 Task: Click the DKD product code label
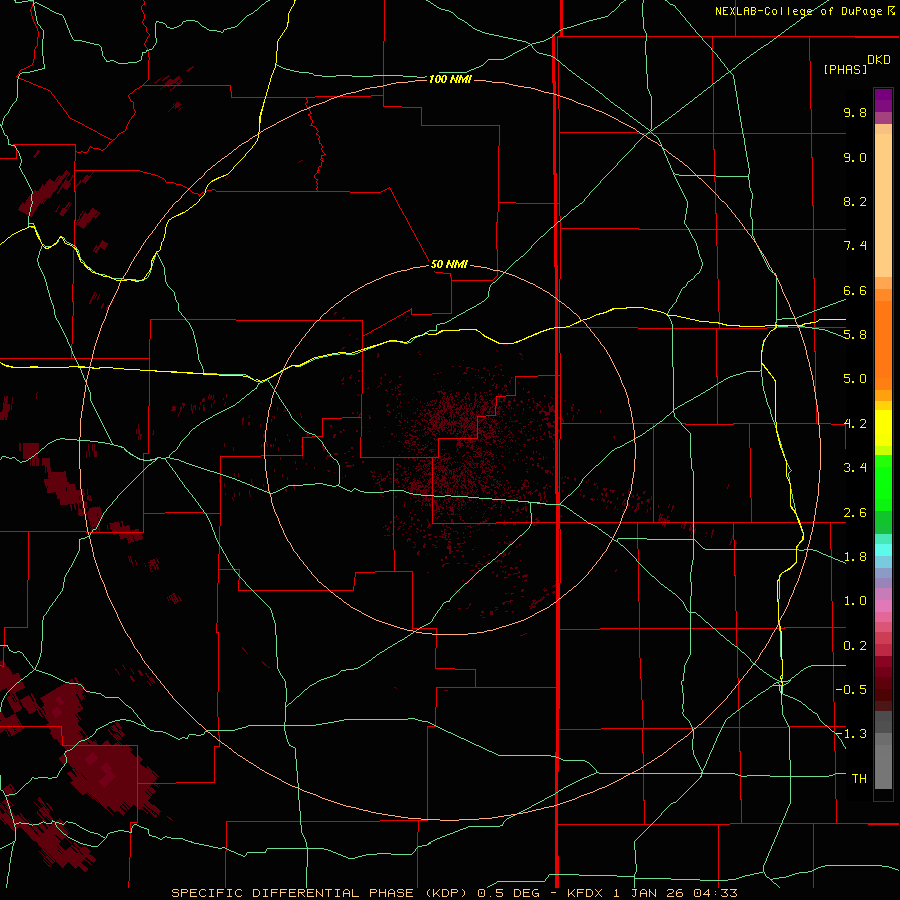(x=879, y=60)
